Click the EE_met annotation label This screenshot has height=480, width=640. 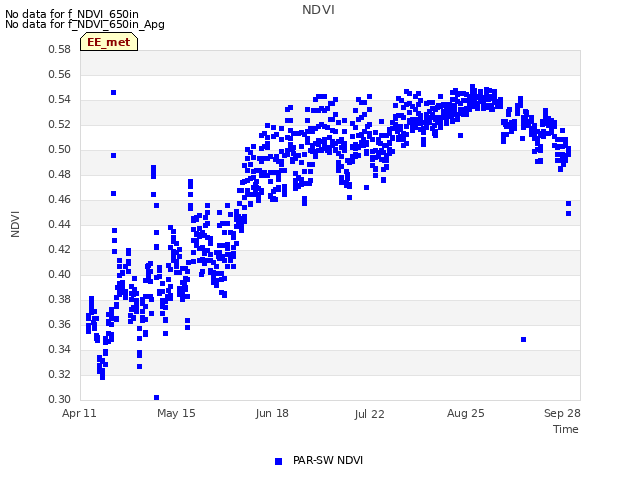pos(109,42)
